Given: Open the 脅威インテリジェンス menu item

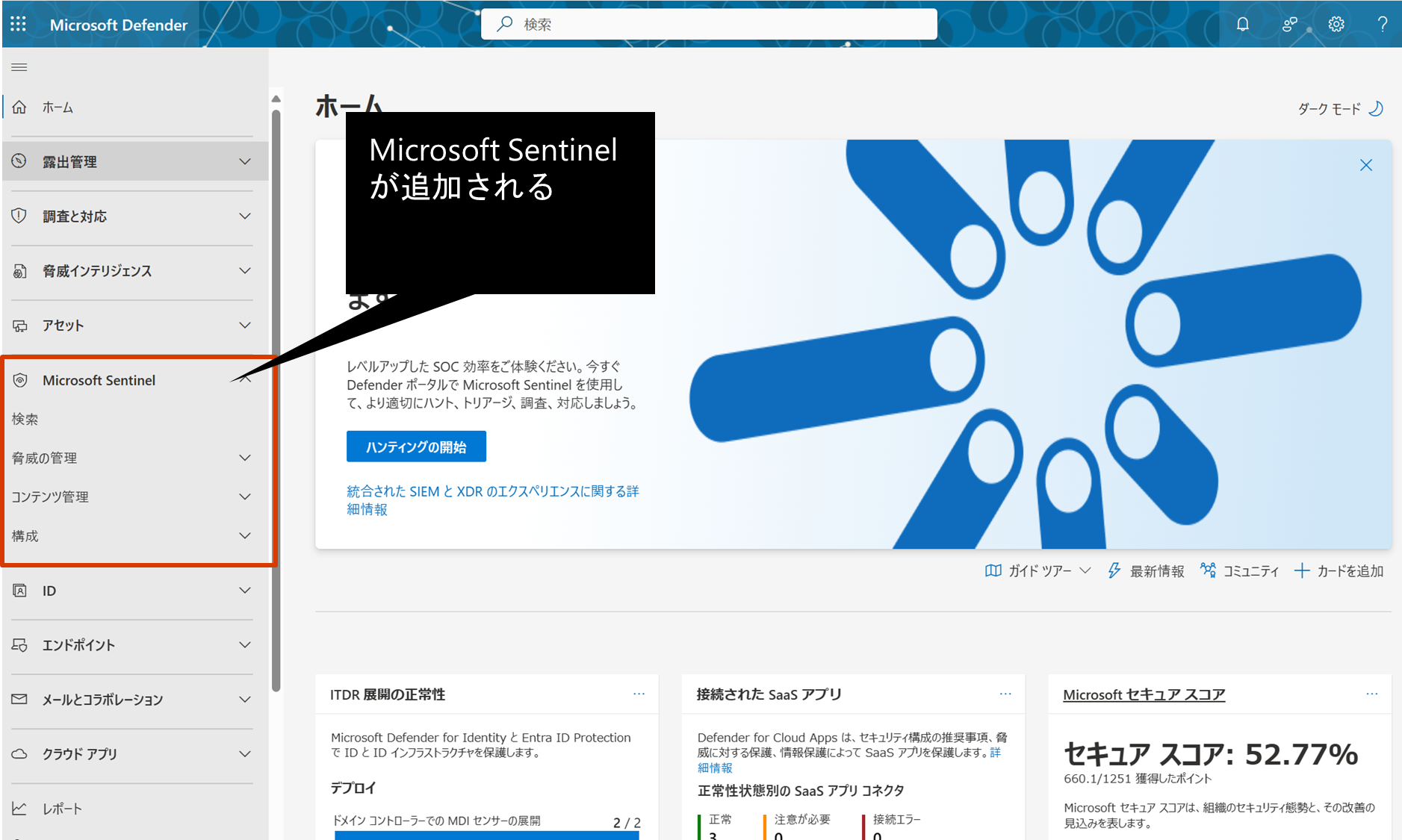Looking at the screenshot, I should (x=97, y=271).
